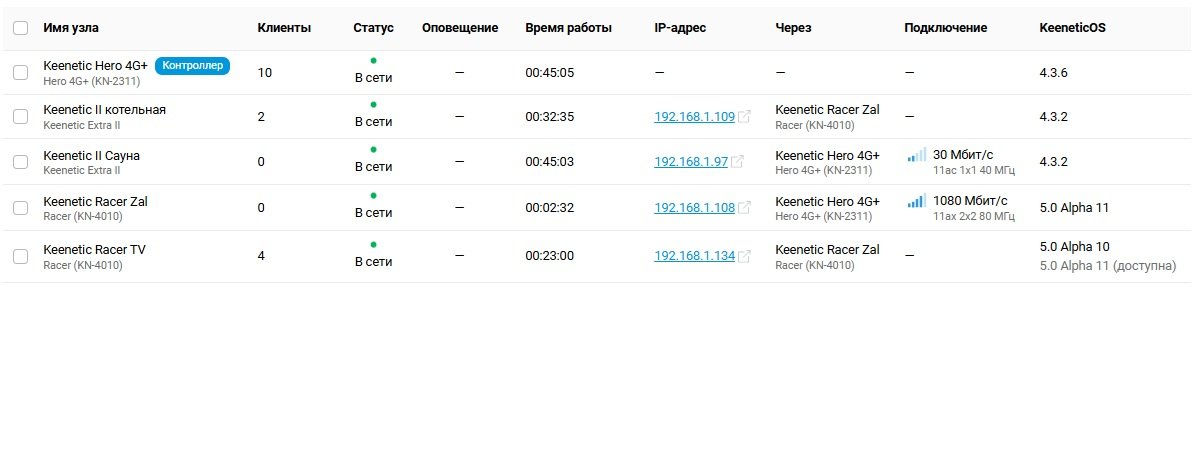Open external link icon beside 192.168.1.97

coord(737,162)
